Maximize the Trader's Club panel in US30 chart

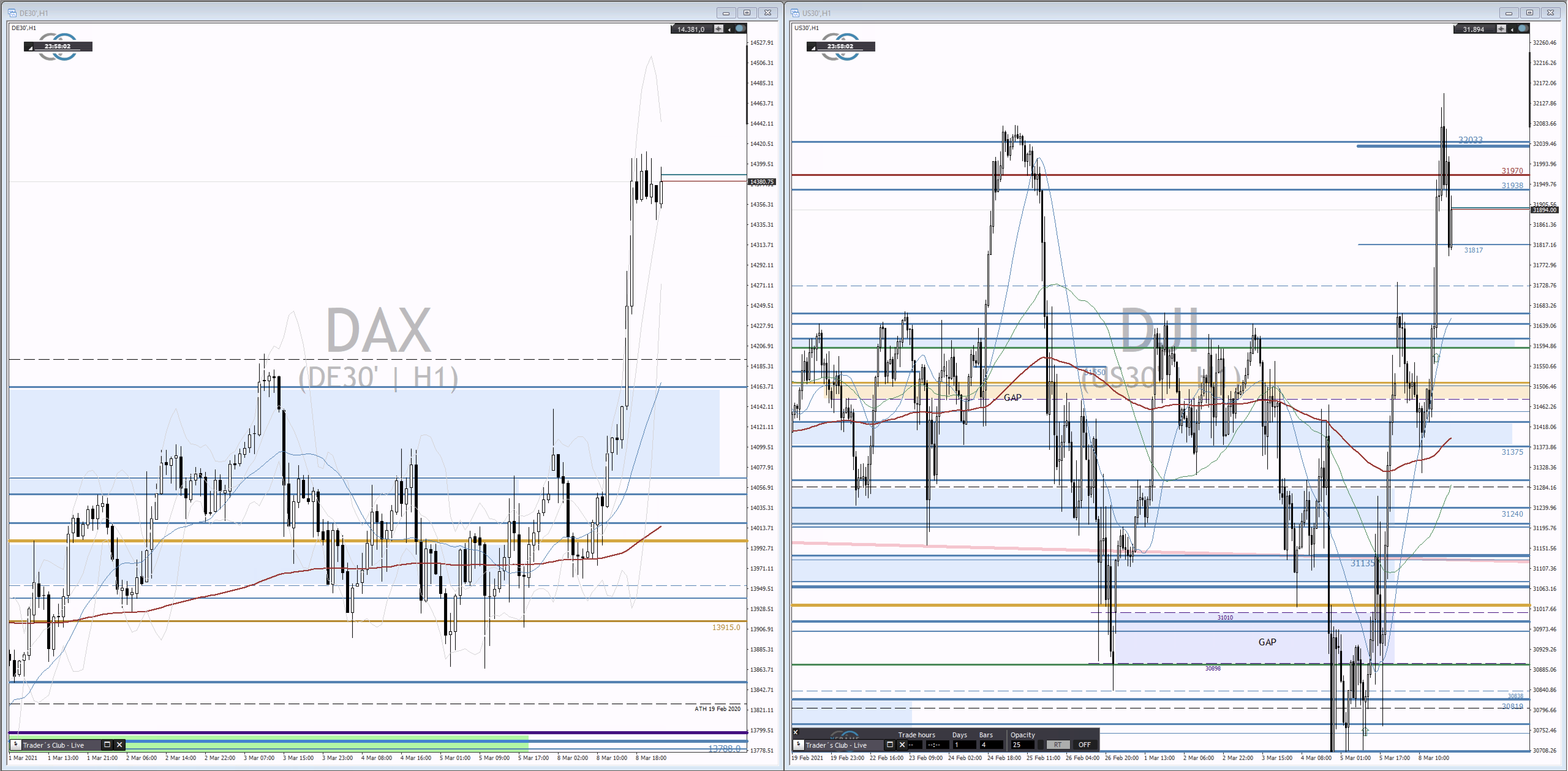coord(889,745)
